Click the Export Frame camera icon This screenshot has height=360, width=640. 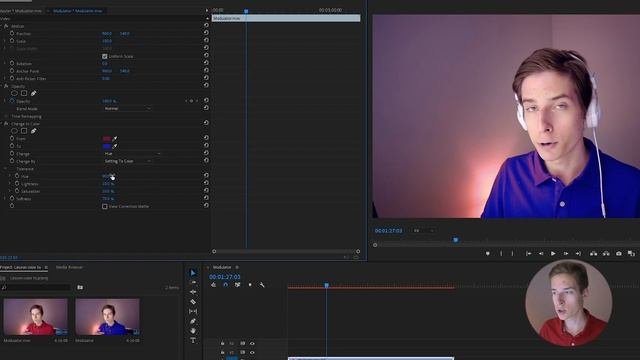619,253
